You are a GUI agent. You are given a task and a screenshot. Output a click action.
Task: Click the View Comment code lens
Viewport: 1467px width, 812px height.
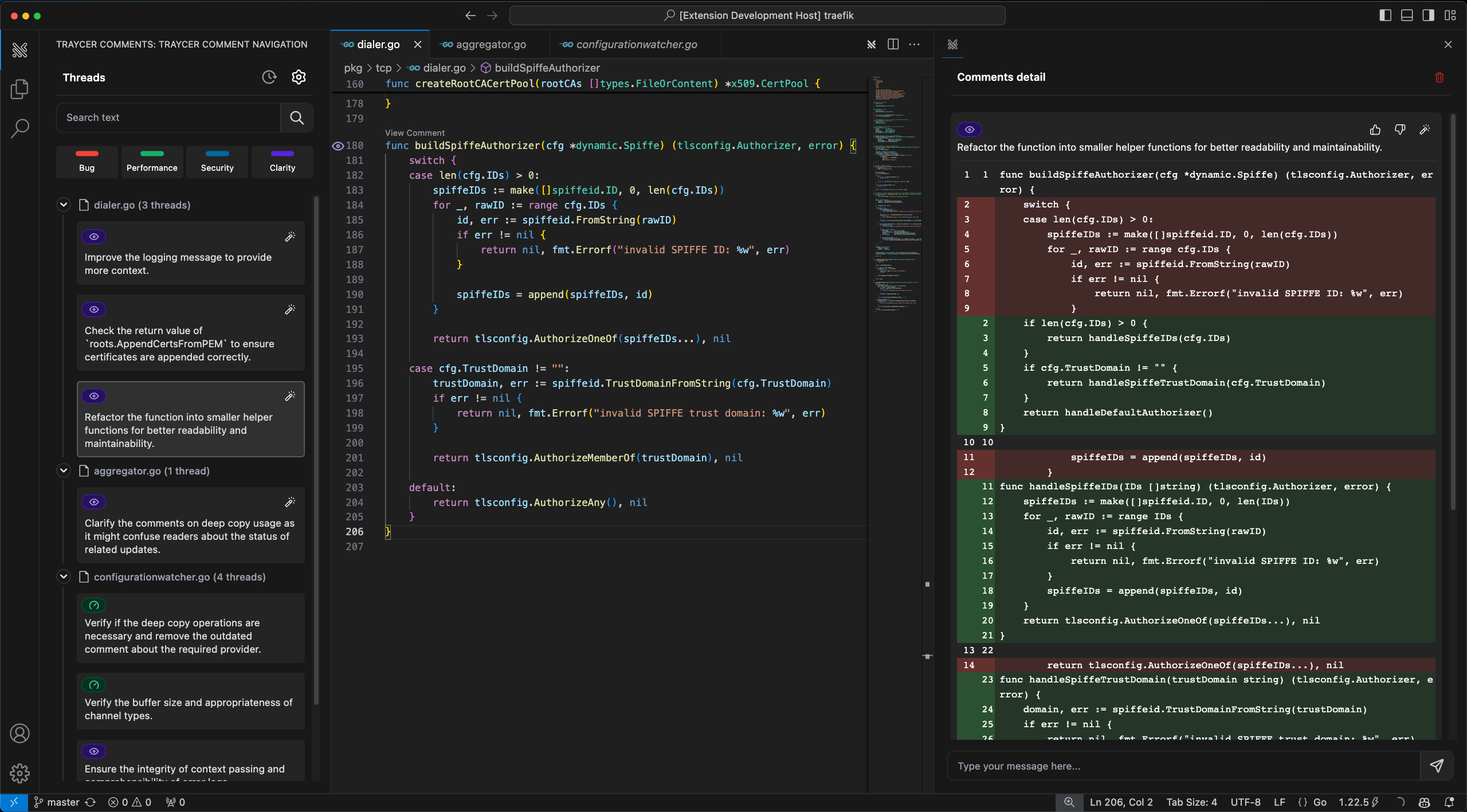[415, 132]
